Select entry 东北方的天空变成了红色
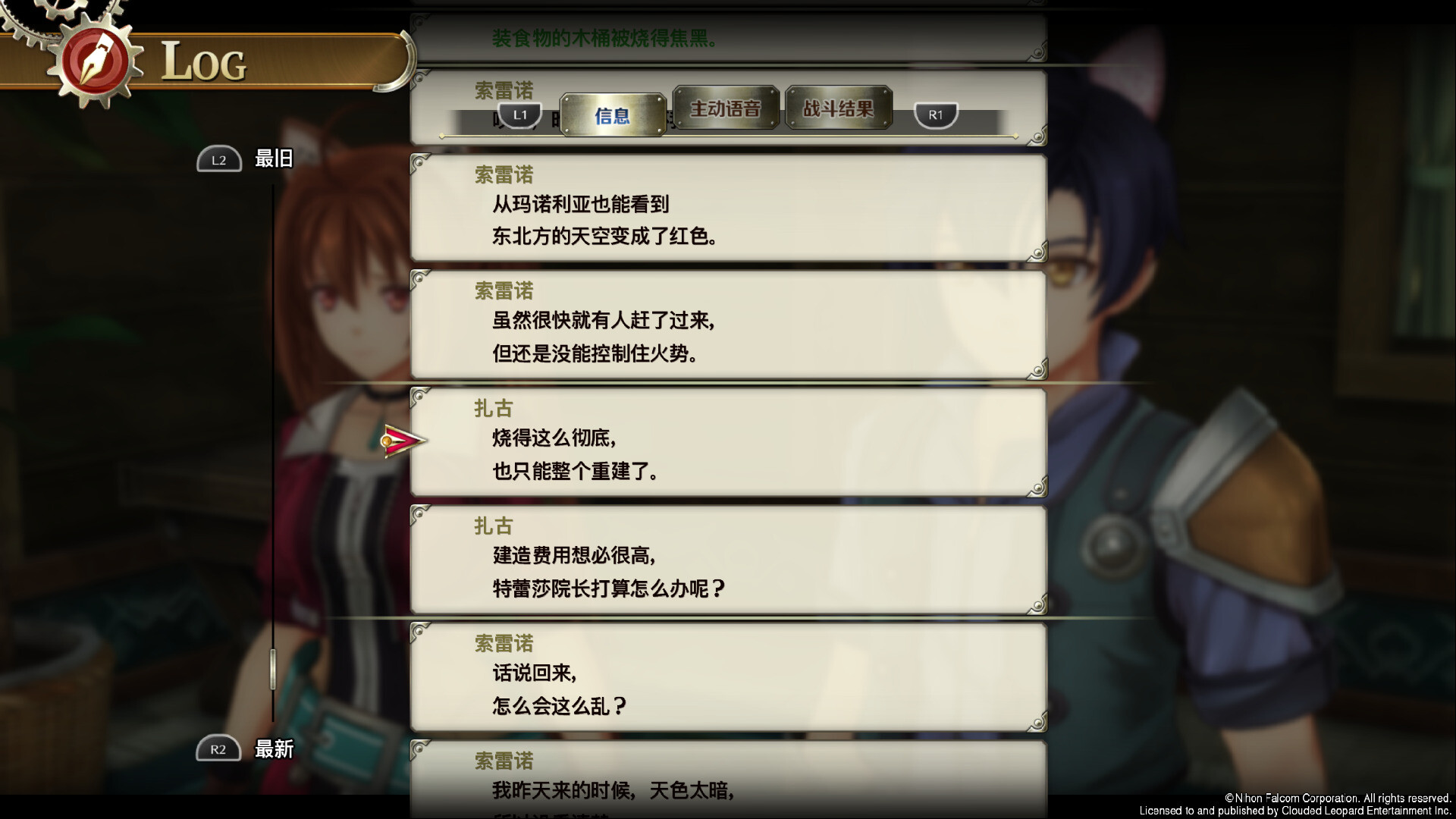The height and width of the screenshot is (819, 1456). (728, 208)
